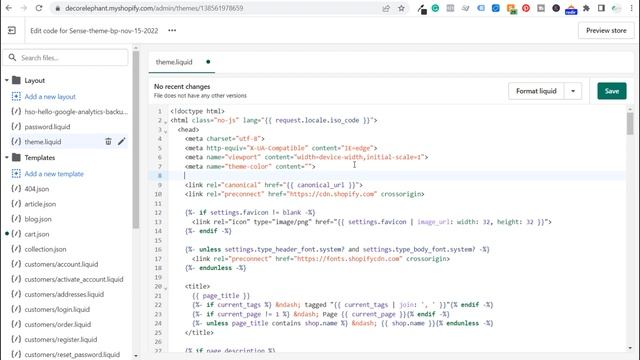The image size is (640, 360).
Task: Fold the html tag at line 2
Action: pos(166,122)
